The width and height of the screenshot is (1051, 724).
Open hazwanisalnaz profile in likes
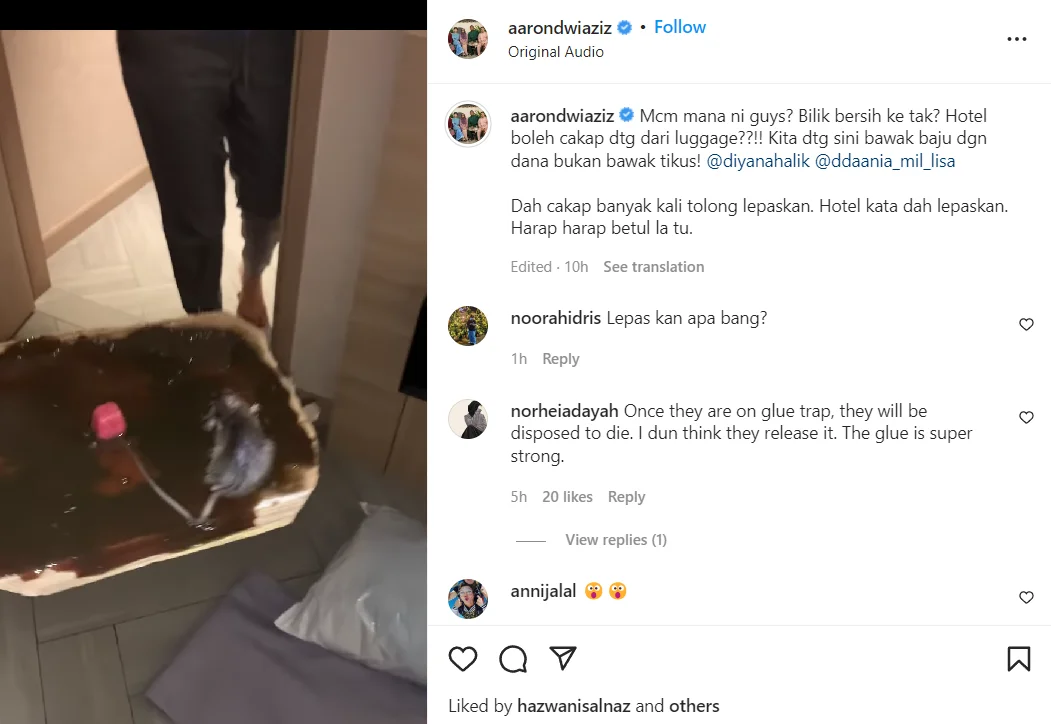(x=574, y=706)
